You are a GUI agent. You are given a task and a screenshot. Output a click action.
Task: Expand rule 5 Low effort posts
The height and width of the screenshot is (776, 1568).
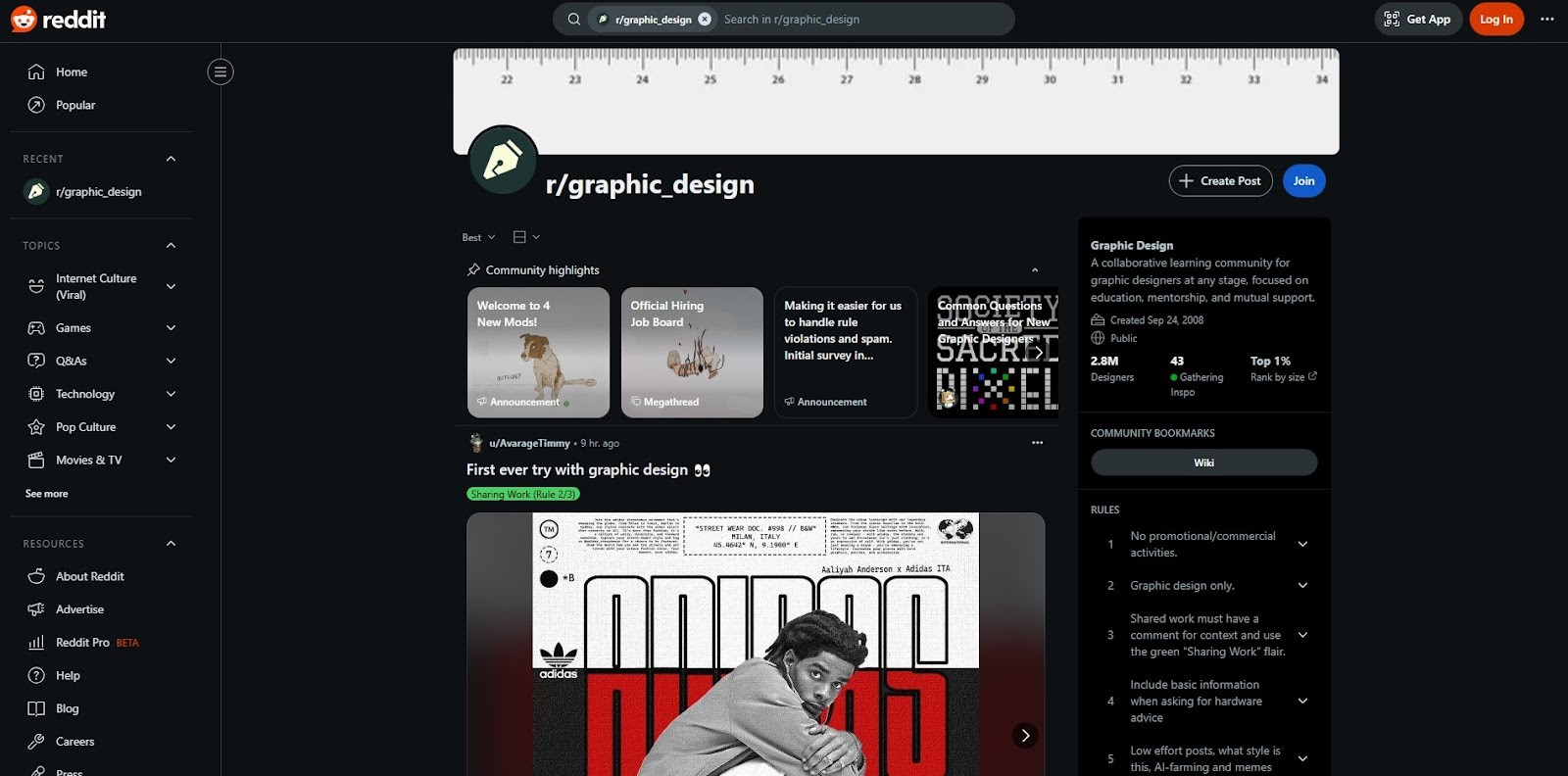tap(1302, 758)
